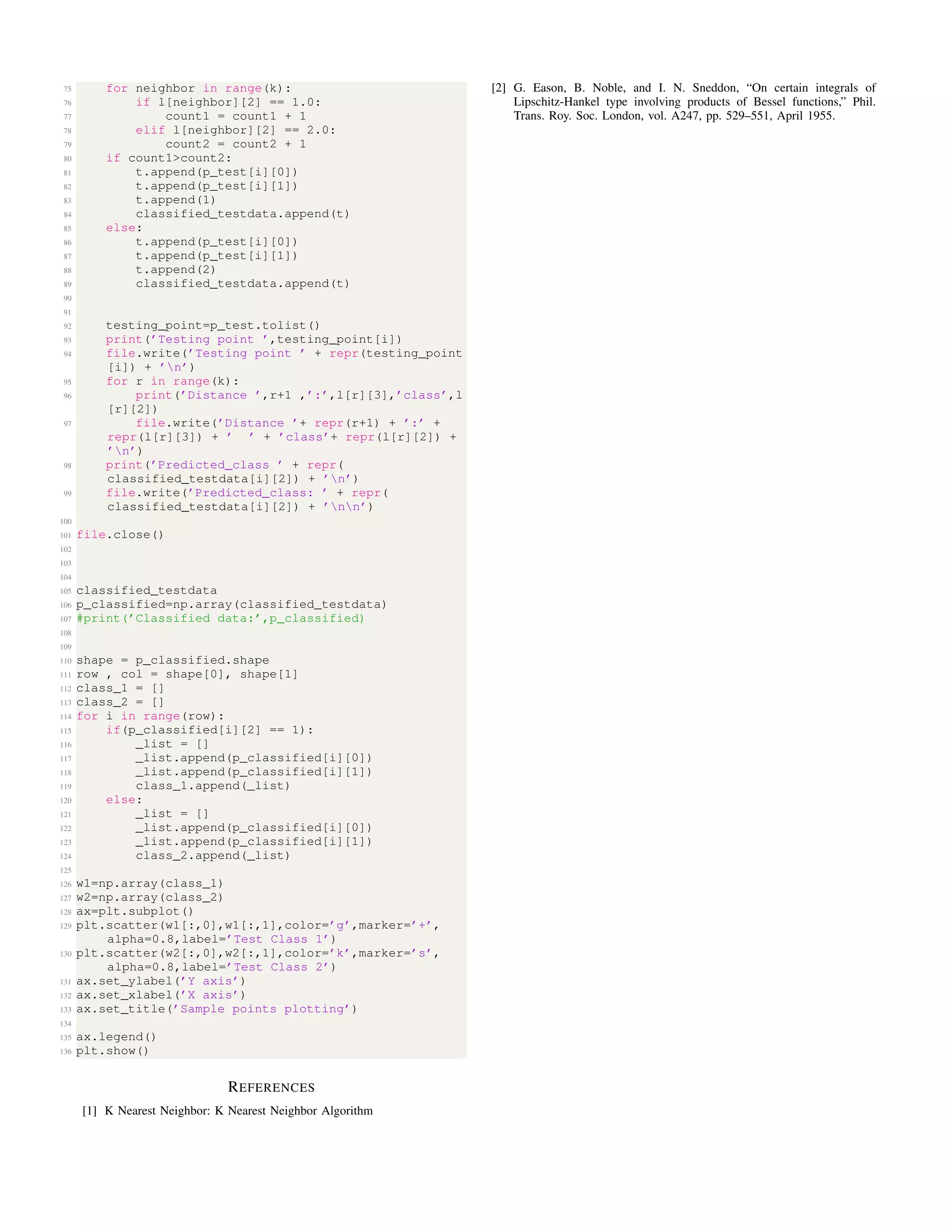Click 'p_classified=np.array(classified_testdata)' line
The width and height of the screenshot is (952, 1232).
click(x=231, y=604)
